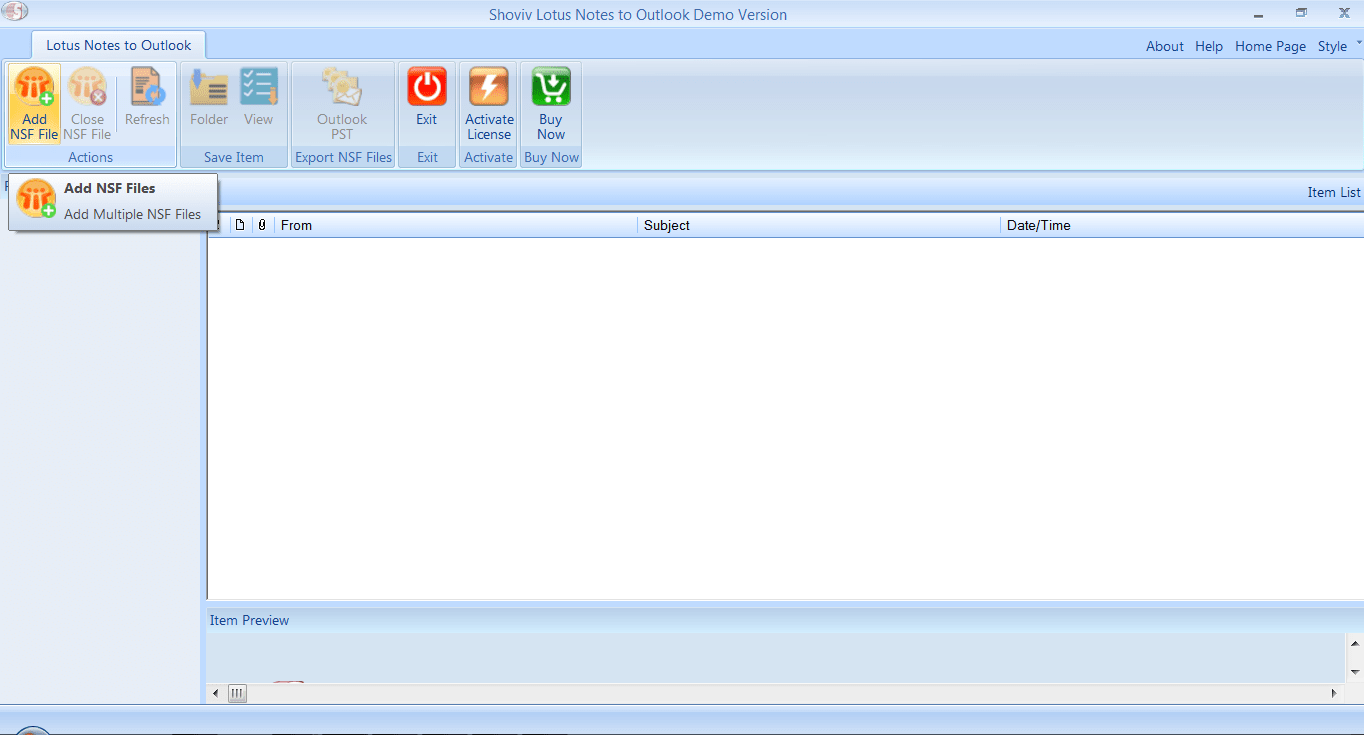Open the Help menu

point(1209,46)
